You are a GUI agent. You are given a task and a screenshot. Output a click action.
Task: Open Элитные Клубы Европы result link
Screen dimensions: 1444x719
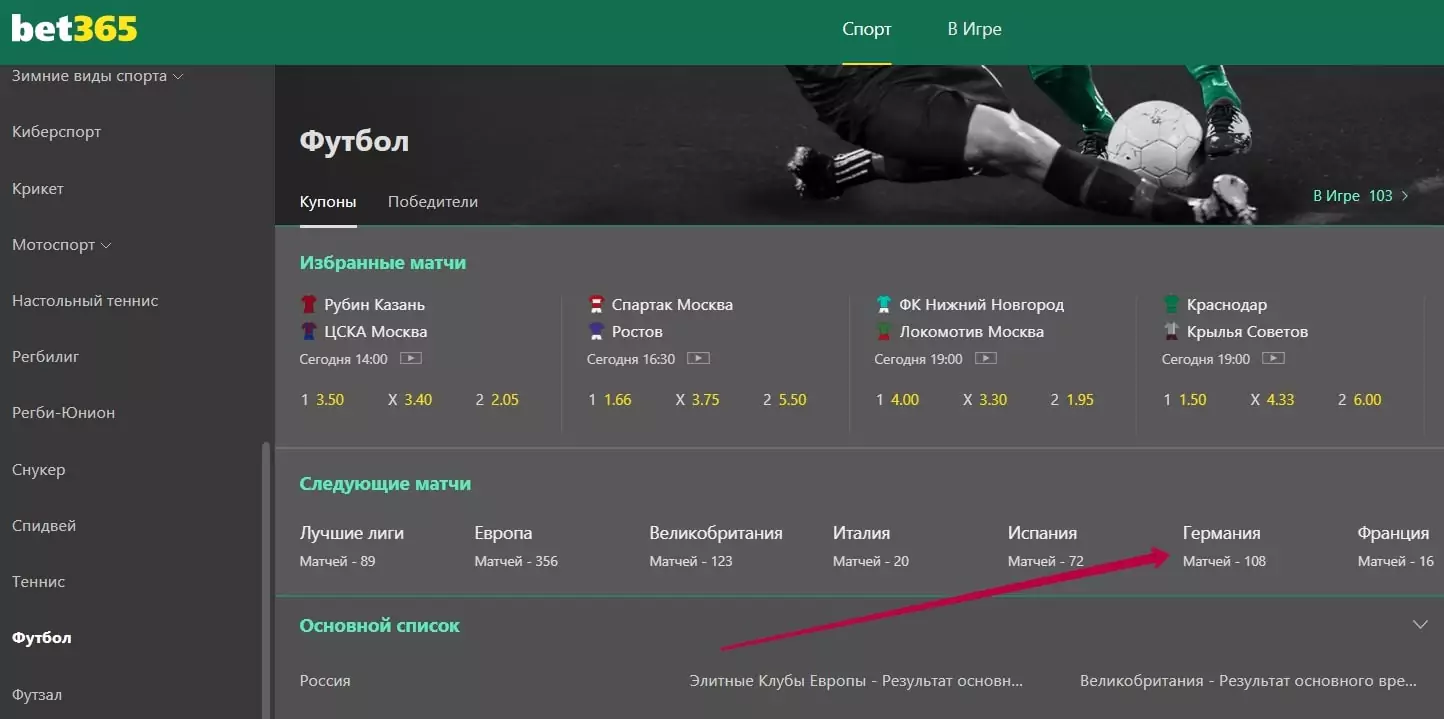click(x=856, y=681)
